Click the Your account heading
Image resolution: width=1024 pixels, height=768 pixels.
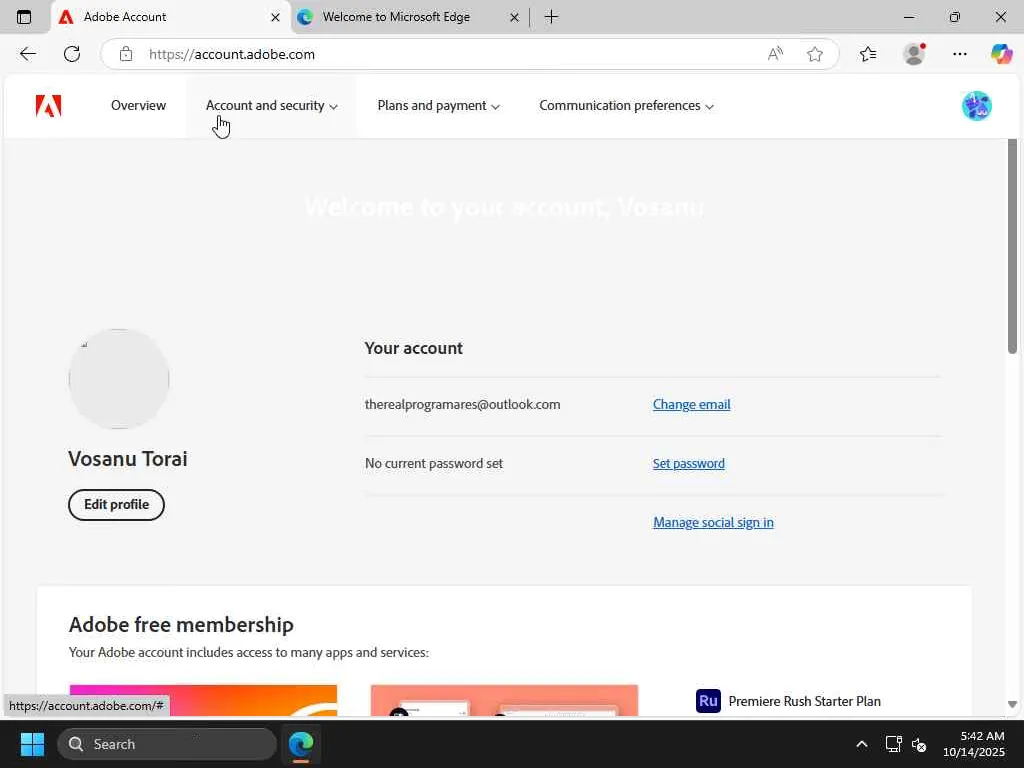tap(413, 348)
